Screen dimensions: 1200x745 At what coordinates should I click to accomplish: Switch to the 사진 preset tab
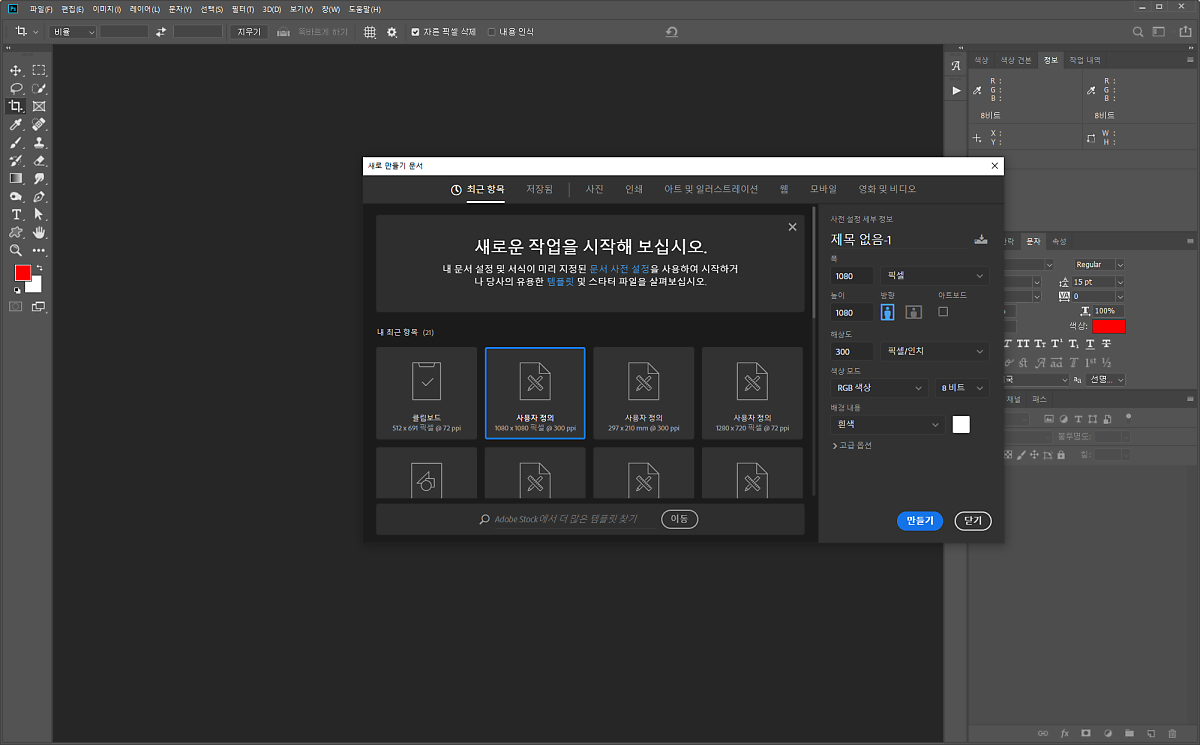click(595, 189)
